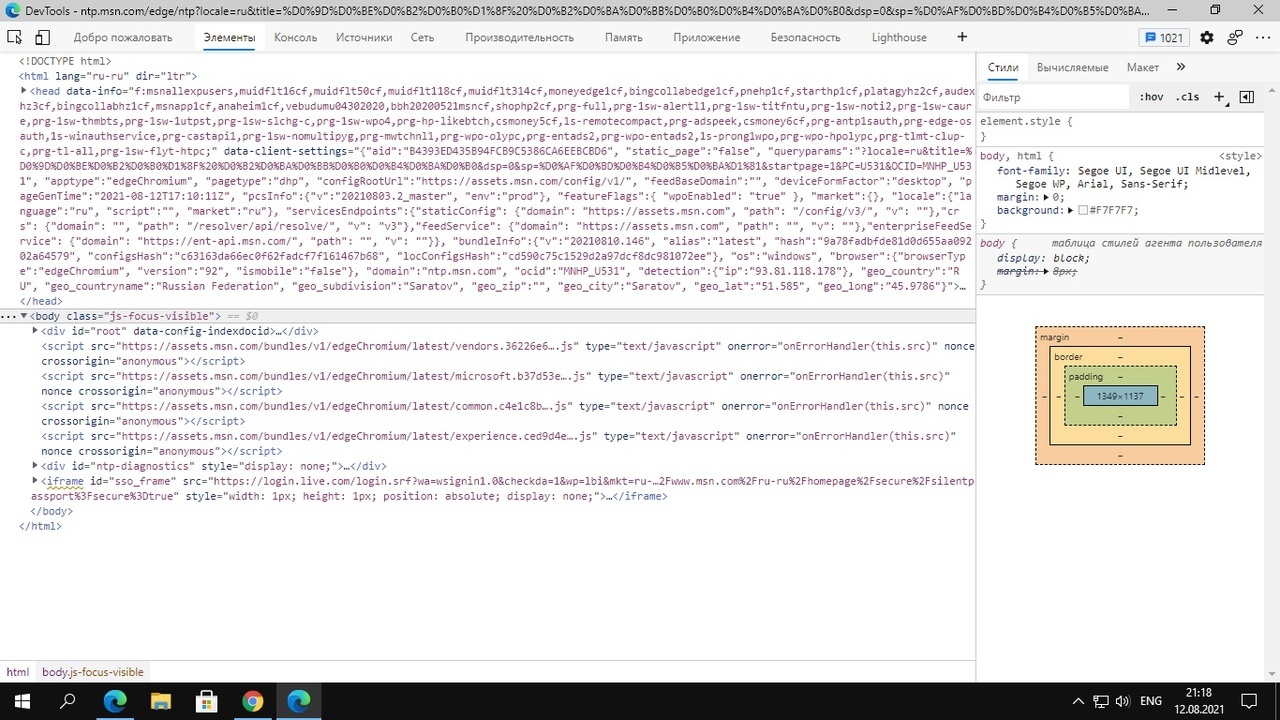Select the <!DOCTYPE html> line
The width and height of the screenshot is (1280, 720).
tap(65, 61)
